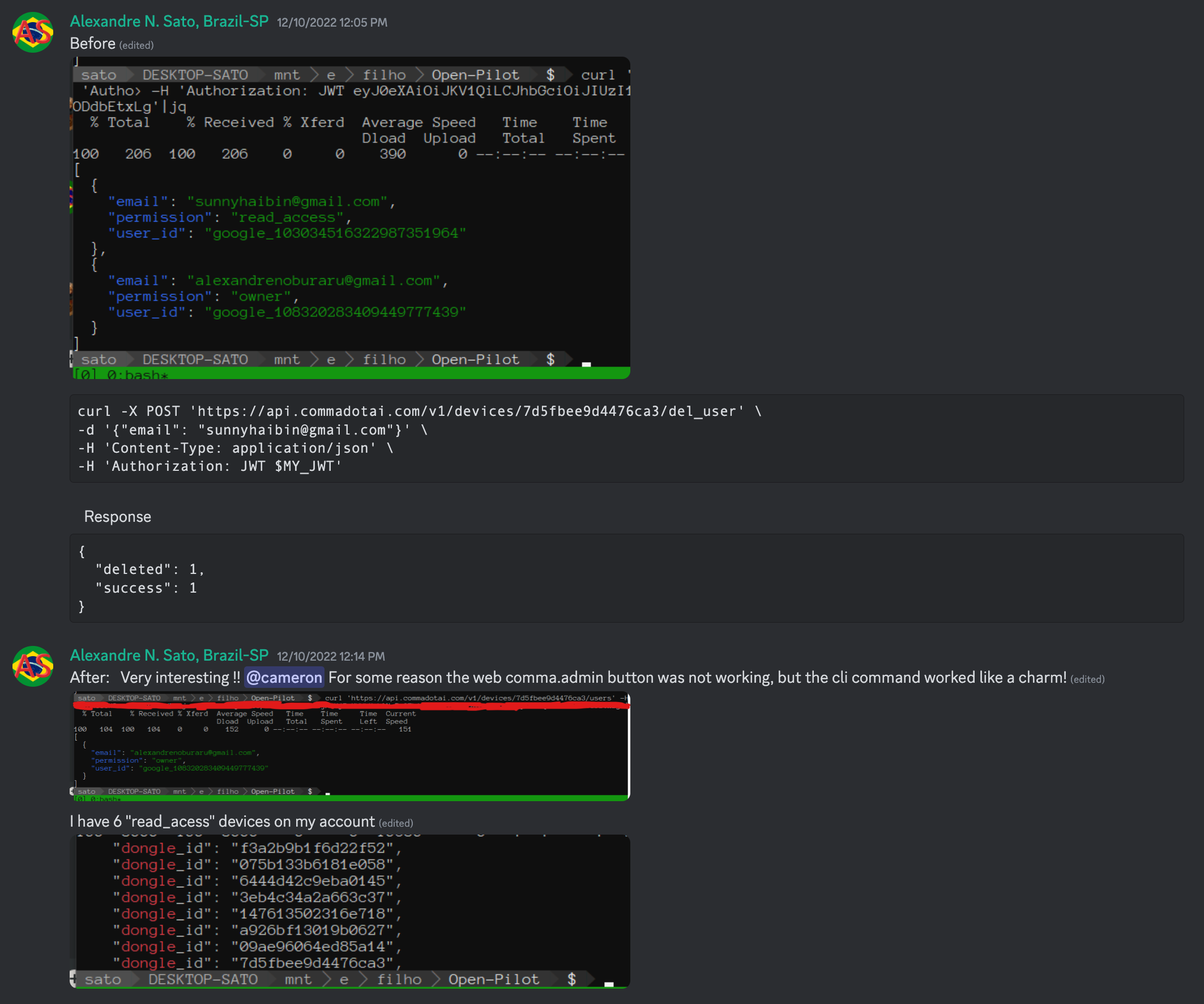
Task: Click the 'After: Very interesting !!' text
Action: [155, 678]
